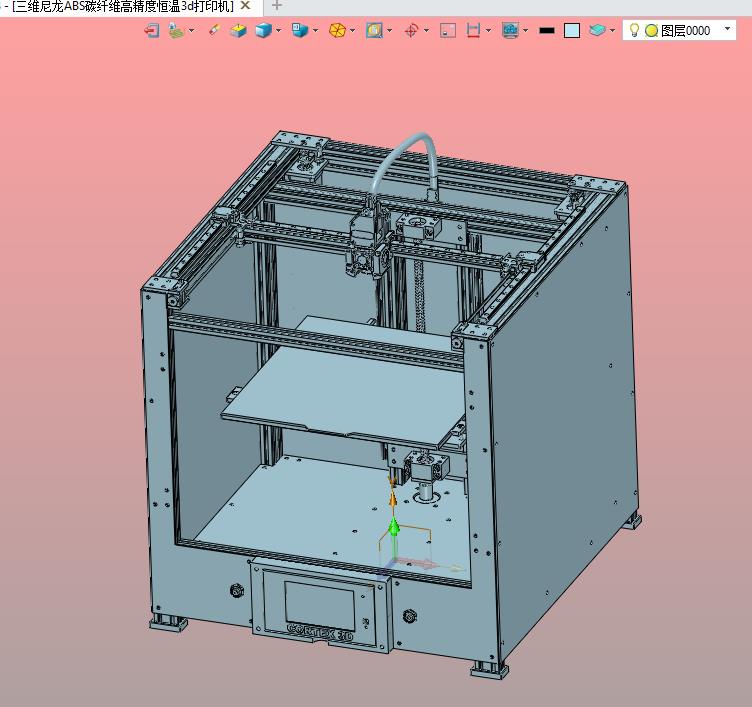Expand the orange polygon mesh dropdown

pos(352,31)
